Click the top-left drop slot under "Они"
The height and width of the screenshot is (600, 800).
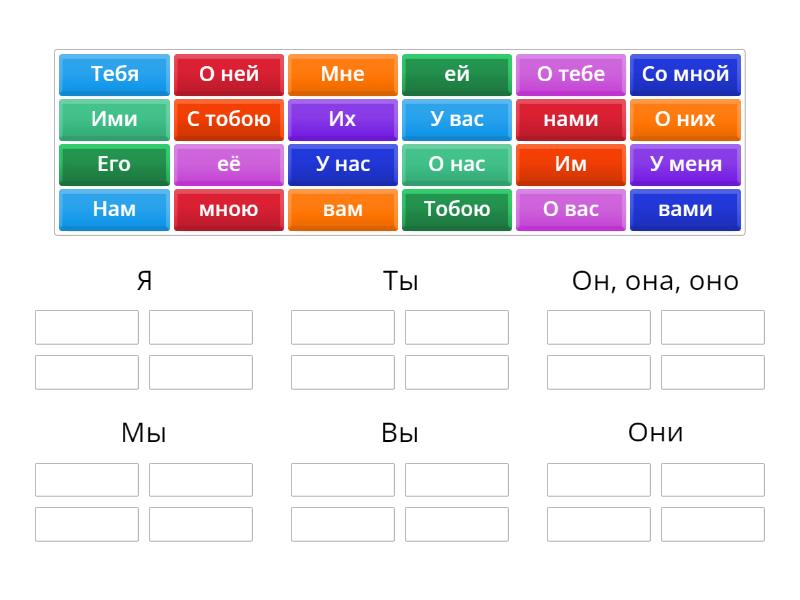pos(599,480)
